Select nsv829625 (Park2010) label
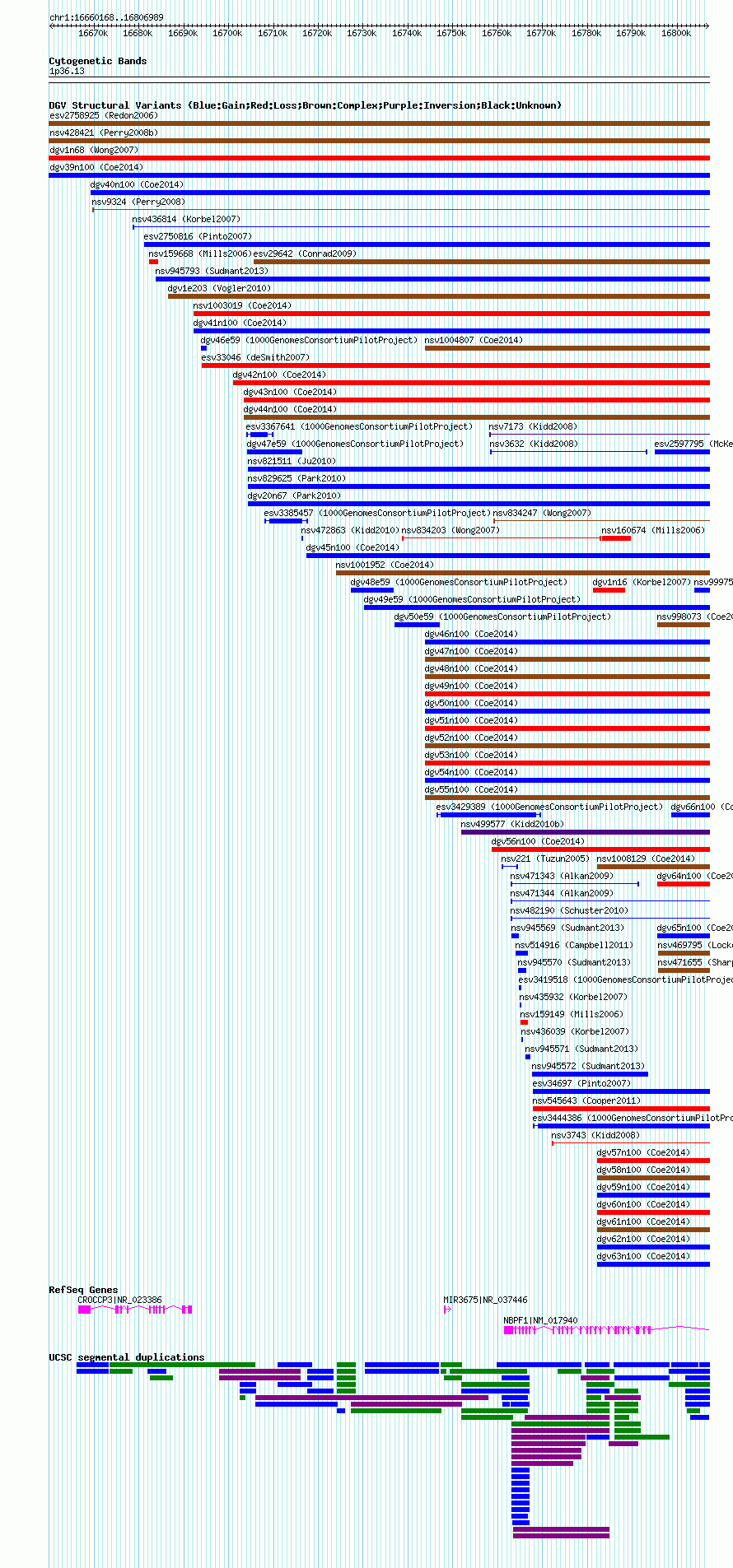This screenshot has width=733, height=1568. pos(296,478)
